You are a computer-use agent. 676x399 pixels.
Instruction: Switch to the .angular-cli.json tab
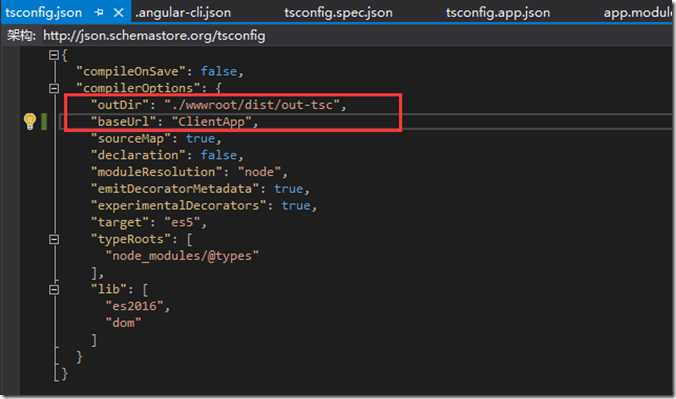(183, 13)
